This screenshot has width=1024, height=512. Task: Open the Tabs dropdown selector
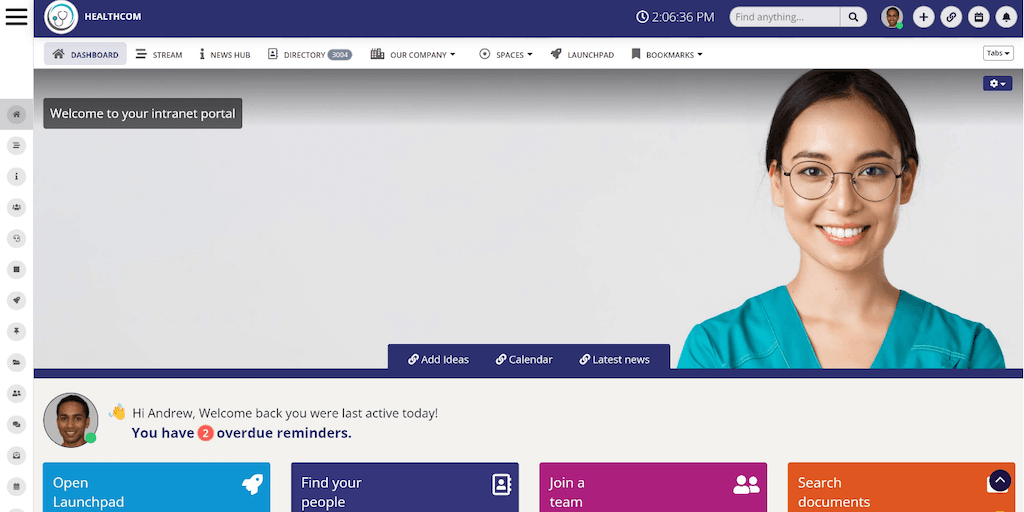998,54
